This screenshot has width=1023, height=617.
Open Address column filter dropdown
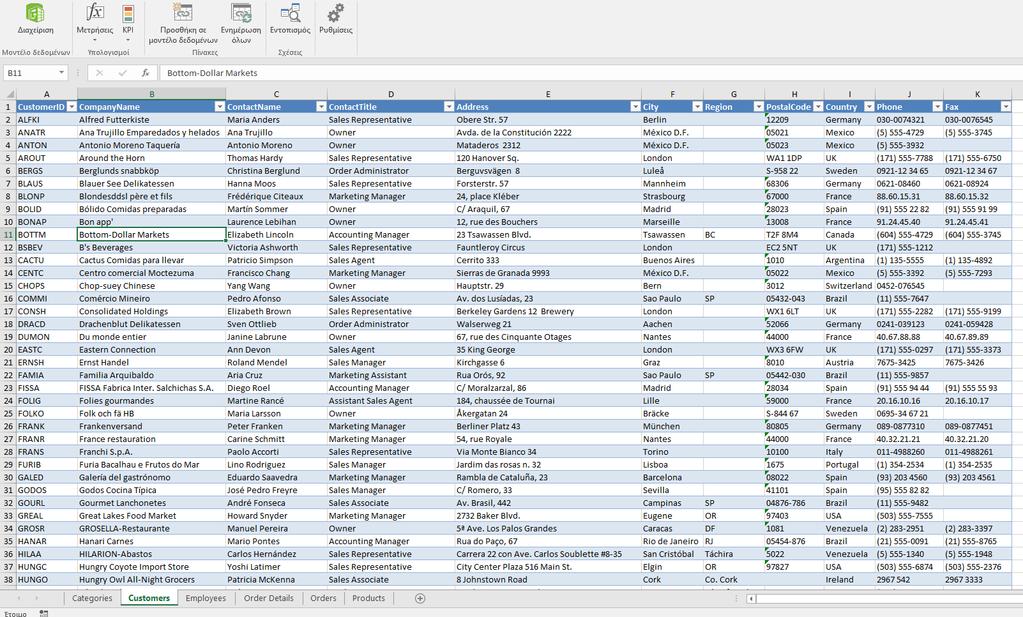point(635,107)
